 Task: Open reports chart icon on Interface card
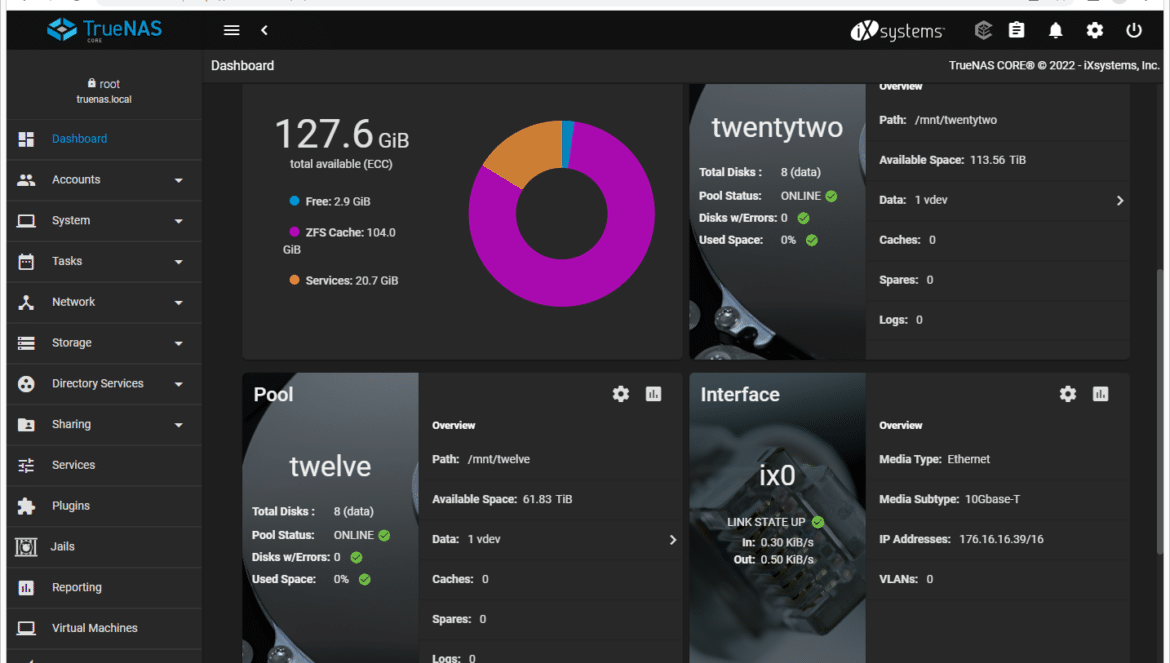click(x=1101, y=394)
